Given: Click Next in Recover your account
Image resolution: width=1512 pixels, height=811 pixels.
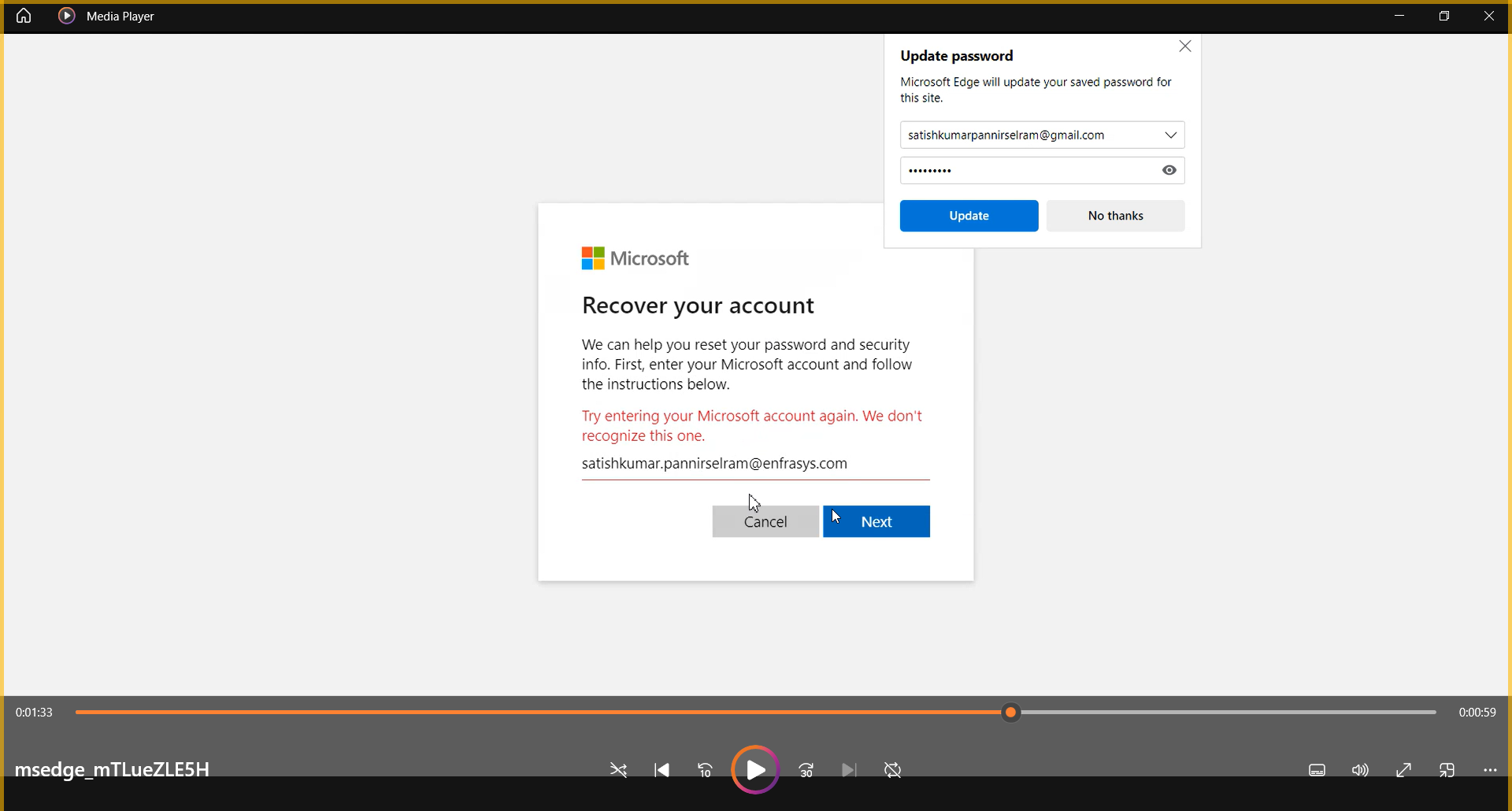Looking at the screenshot, I should click(876, 521).
